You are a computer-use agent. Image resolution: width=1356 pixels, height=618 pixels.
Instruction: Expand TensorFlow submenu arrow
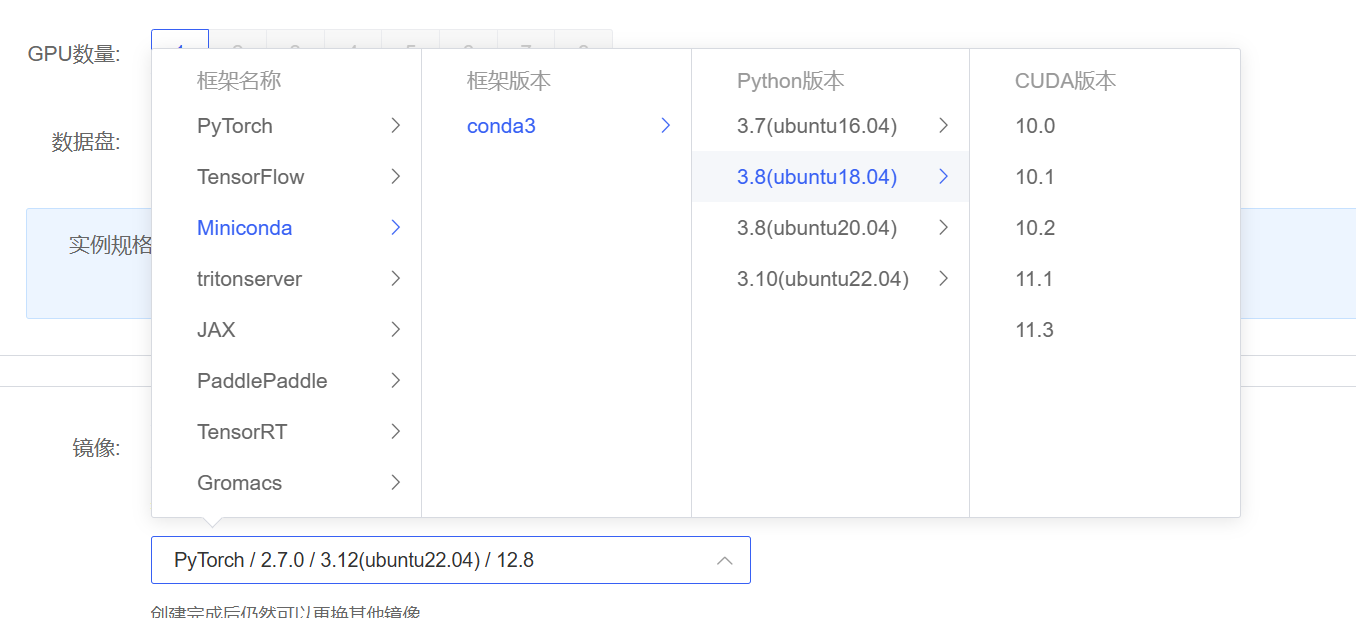(x=396, y=177)
